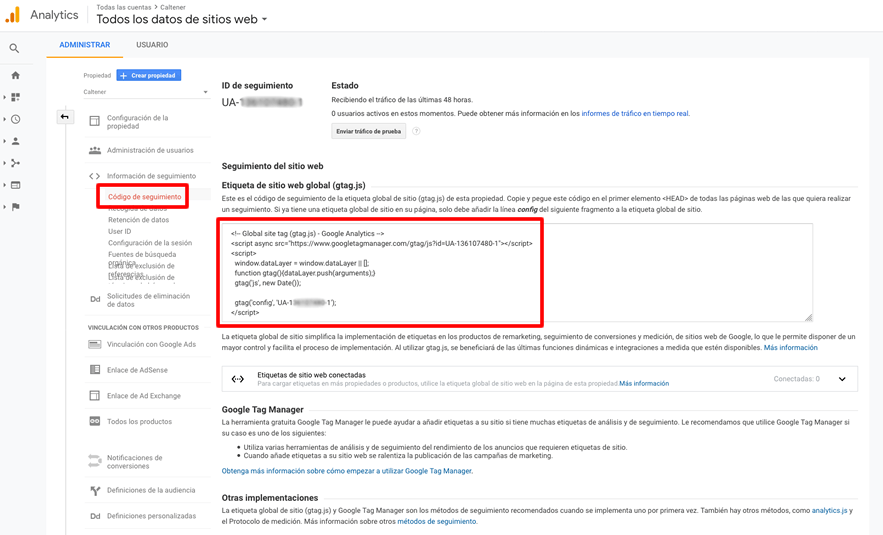Click the Ad Exchange link icon
883x535 pixels.
(95, 396)
